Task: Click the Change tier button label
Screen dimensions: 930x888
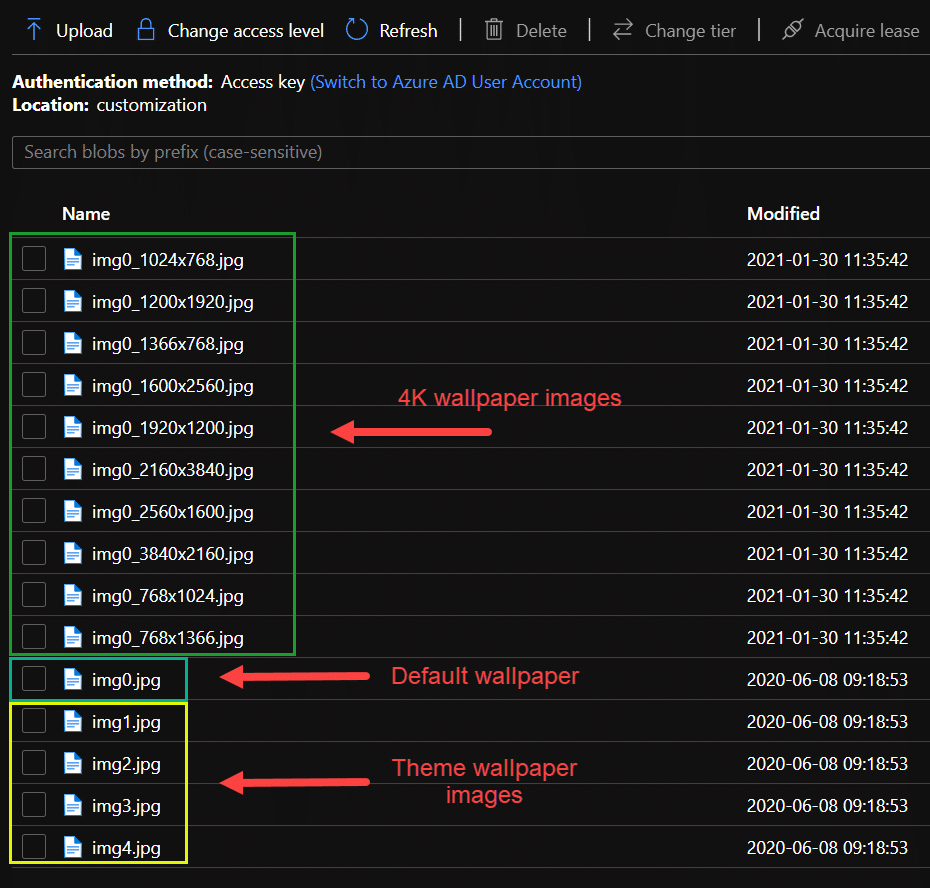Action: [690, 31]
